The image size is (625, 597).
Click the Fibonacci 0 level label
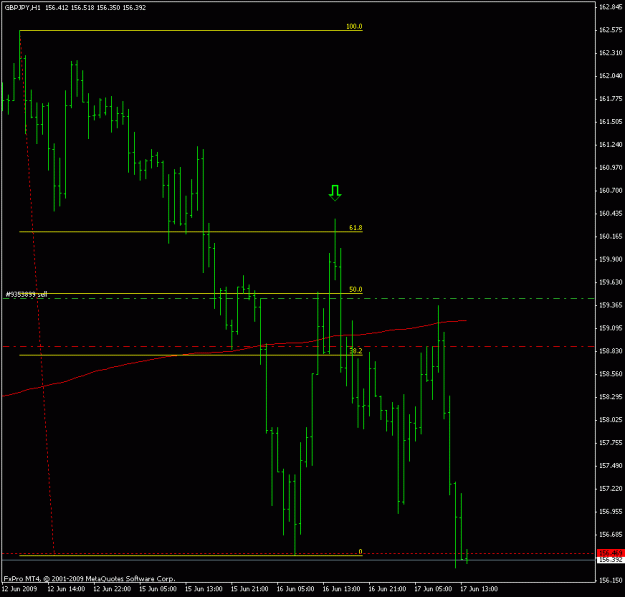tap(360, 552)
